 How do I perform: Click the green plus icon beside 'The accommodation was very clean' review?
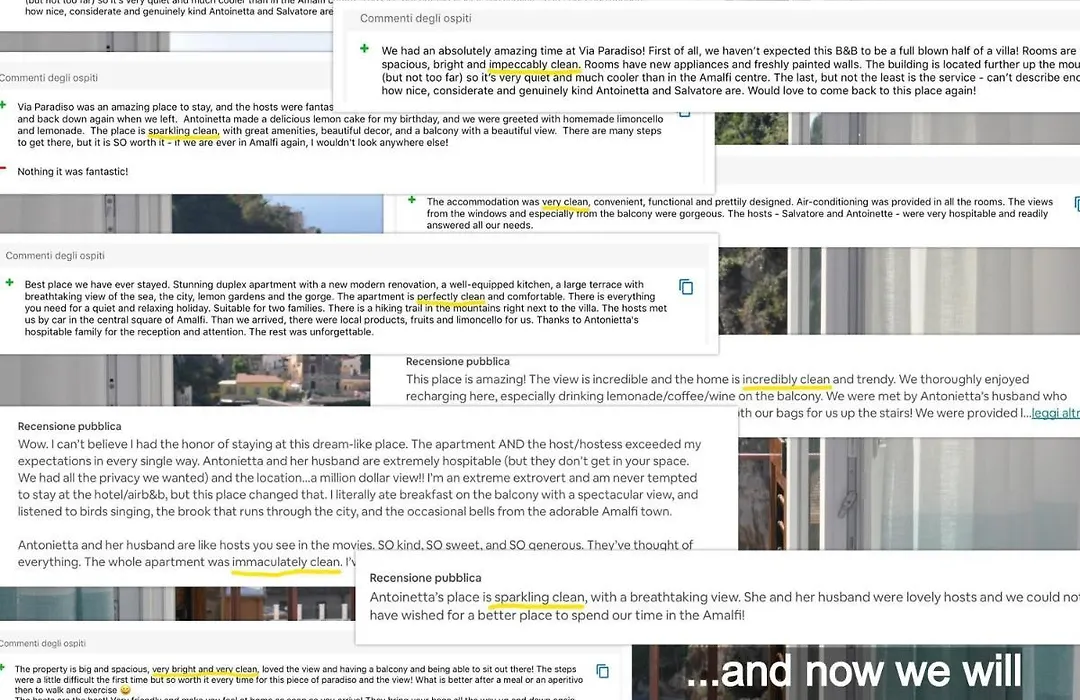(x=412, y=200)
